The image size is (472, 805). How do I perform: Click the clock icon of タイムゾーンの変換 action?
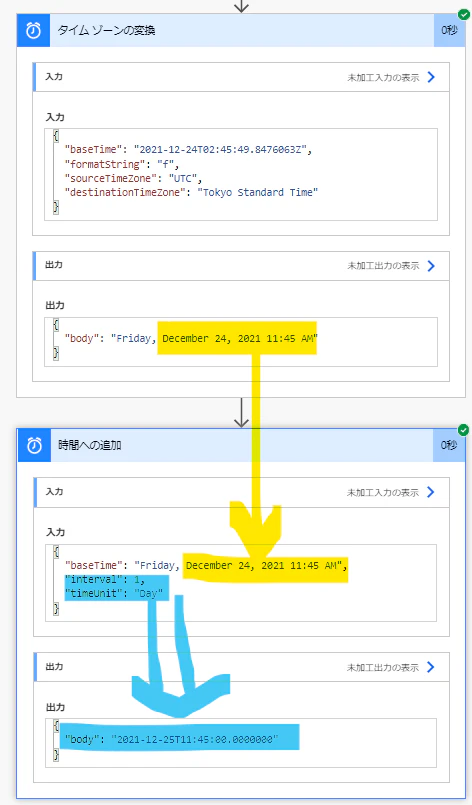(33, 30)
